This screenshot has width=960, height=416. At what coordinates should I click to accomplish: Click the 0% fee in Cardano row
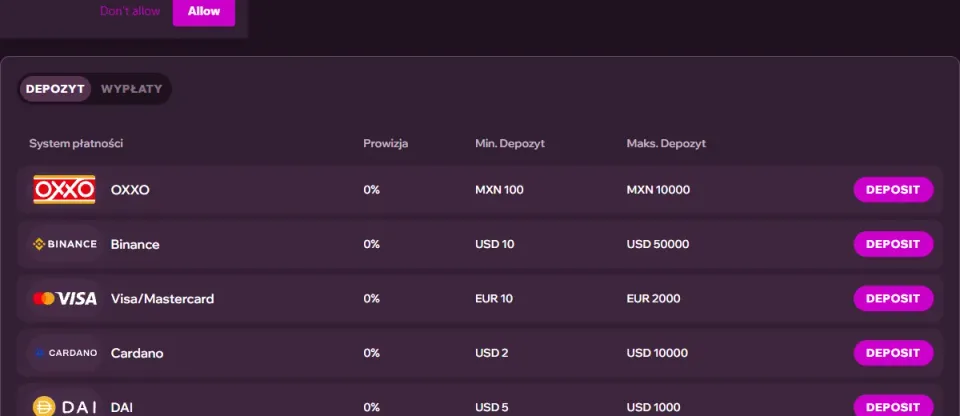click(x=372, y=353)
